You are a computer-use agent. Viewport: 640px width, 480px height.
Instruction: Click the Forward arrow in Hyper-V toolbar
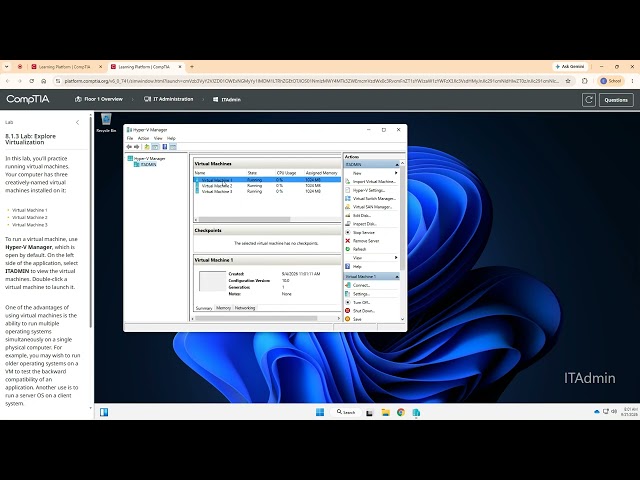click(x=137, y=147)
